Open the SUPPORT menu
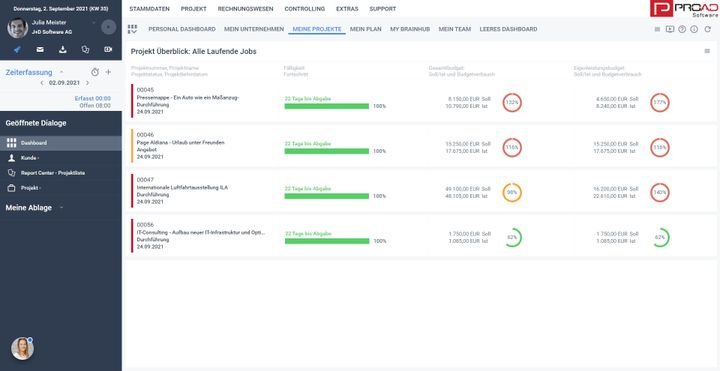The height and width of the screenshot is (371, 720). [382, 9]
